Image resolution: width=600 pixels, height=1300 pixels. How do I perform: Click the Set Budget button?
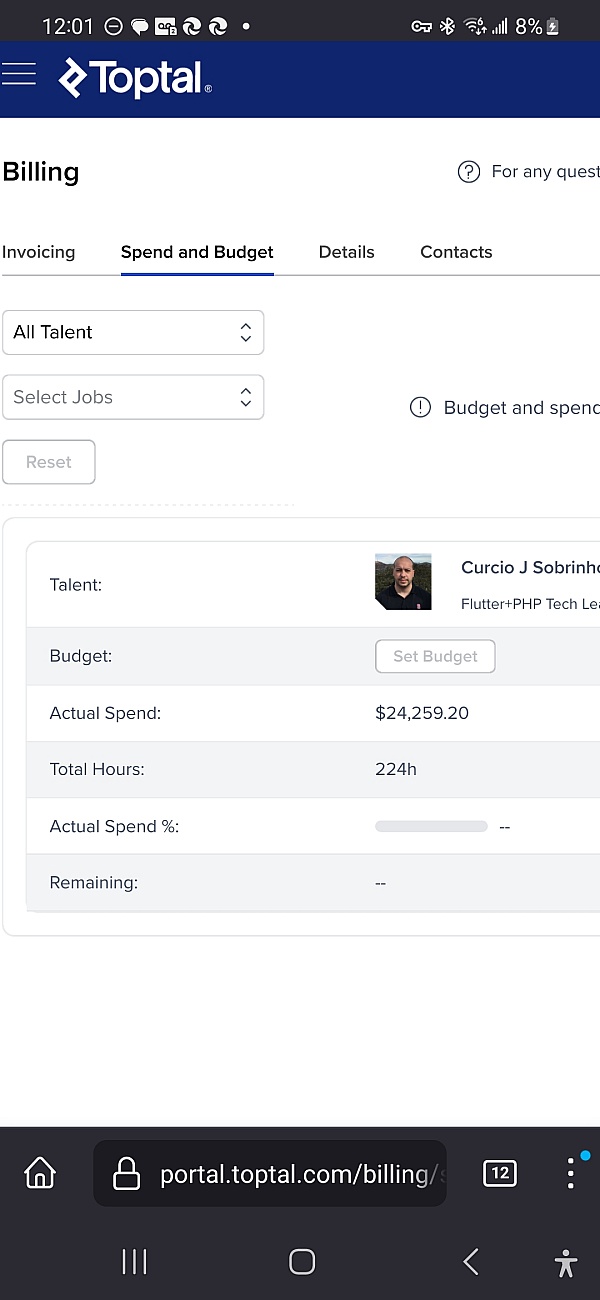435,656
